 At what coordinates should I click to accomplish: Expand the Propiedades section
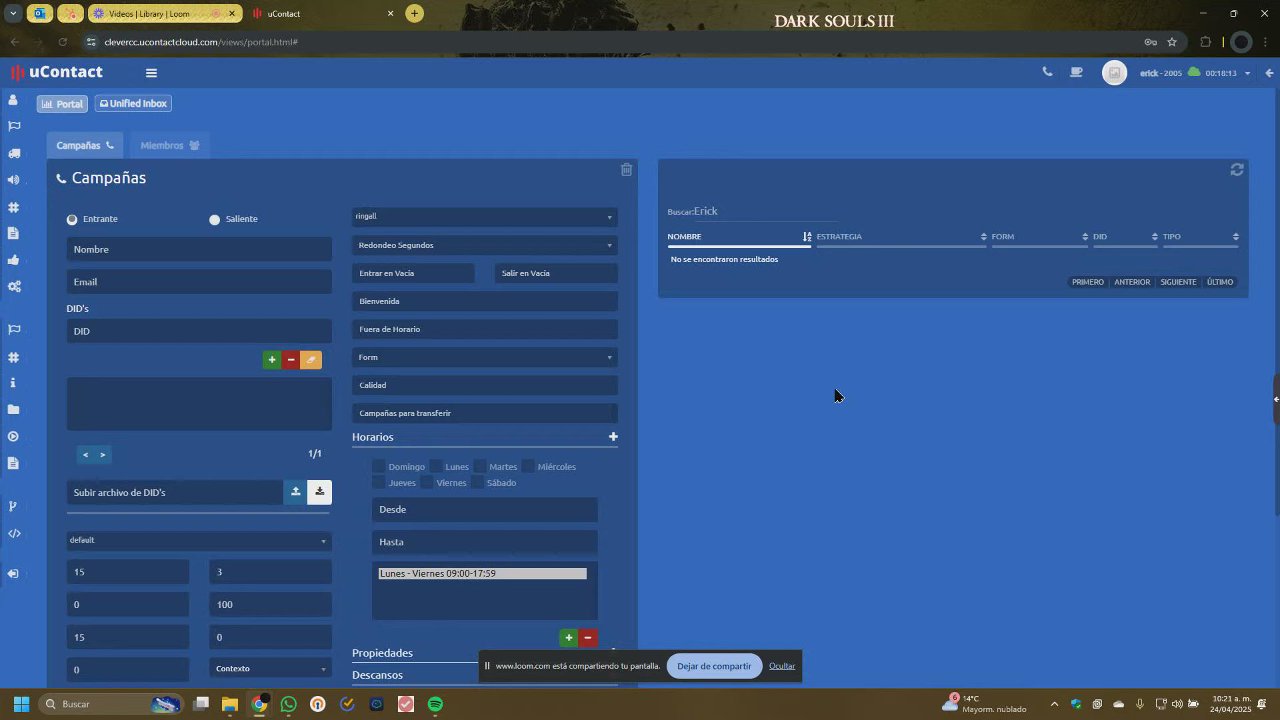coord(382,653)
